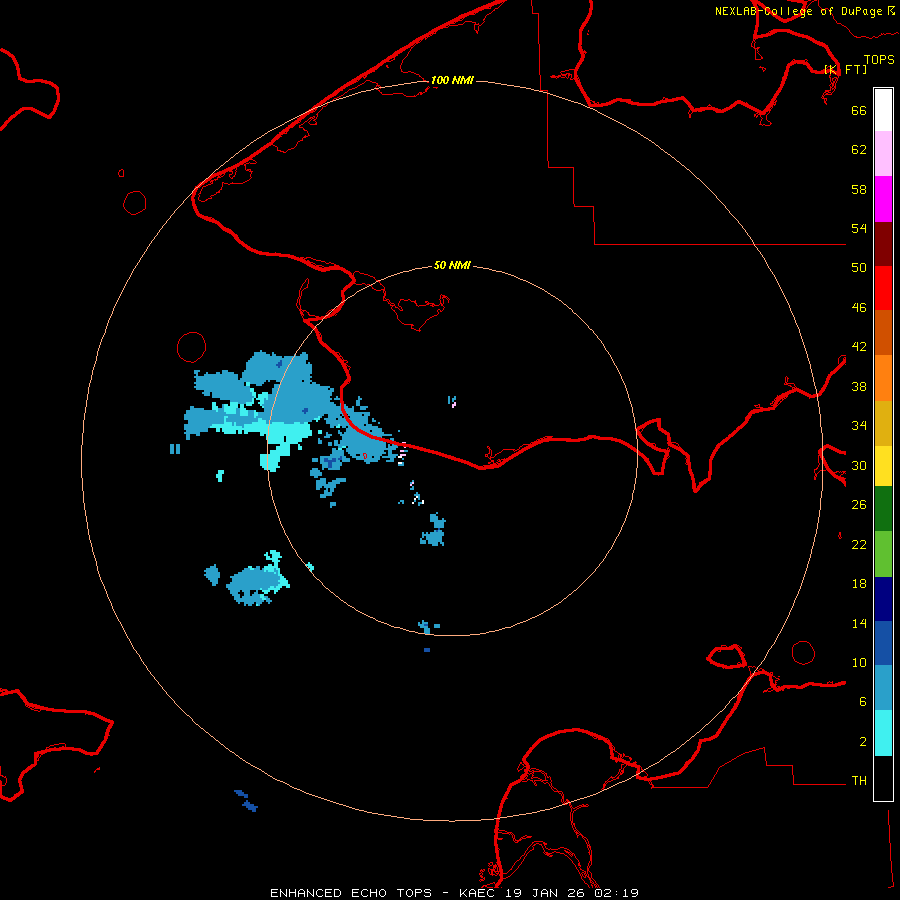Click the medium blue legend swatch
The height and width of the screenshot is (900, 900).
(x=883, y=643)
